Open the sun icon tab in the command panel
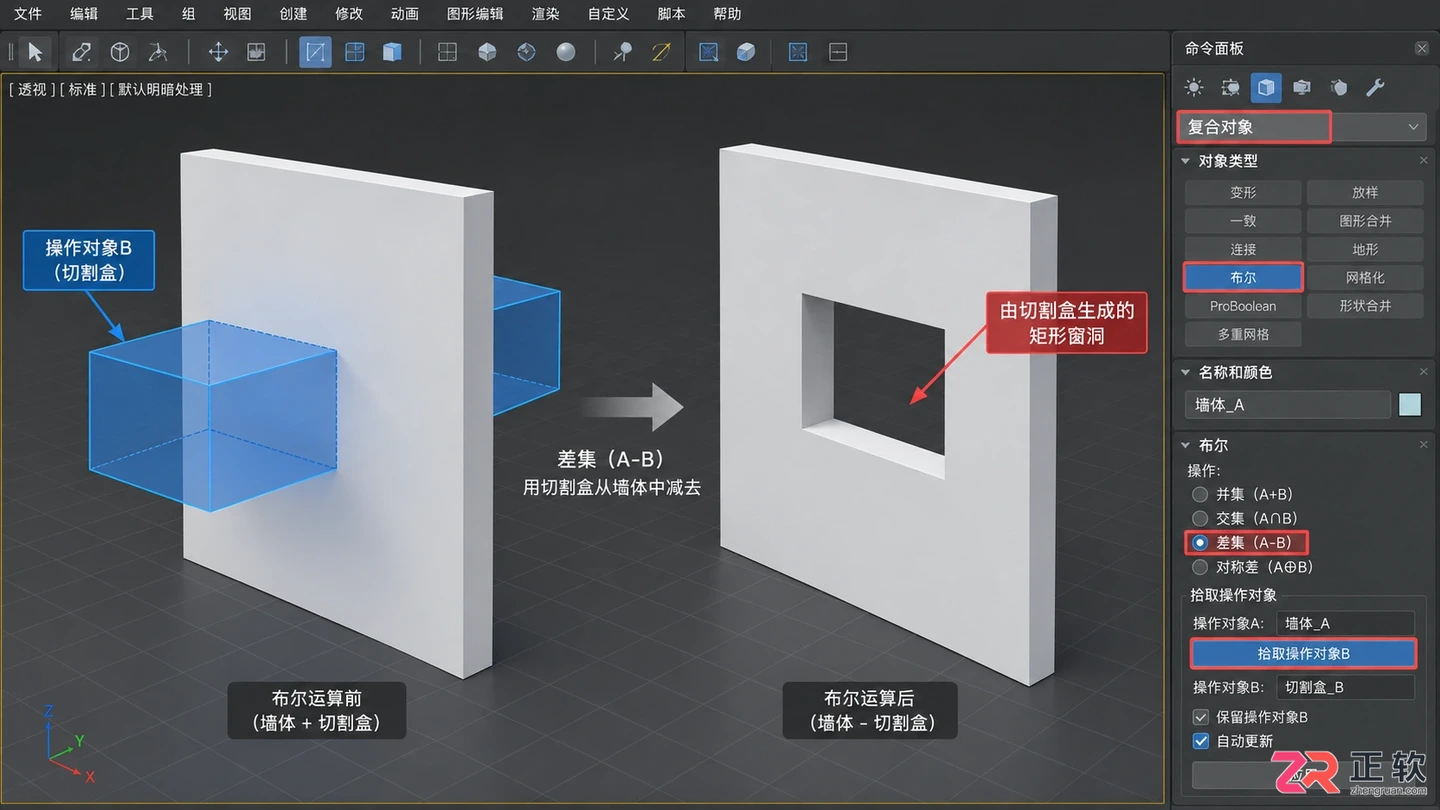The width and height of the screenshot is (1440, 810). point(1194,88)
